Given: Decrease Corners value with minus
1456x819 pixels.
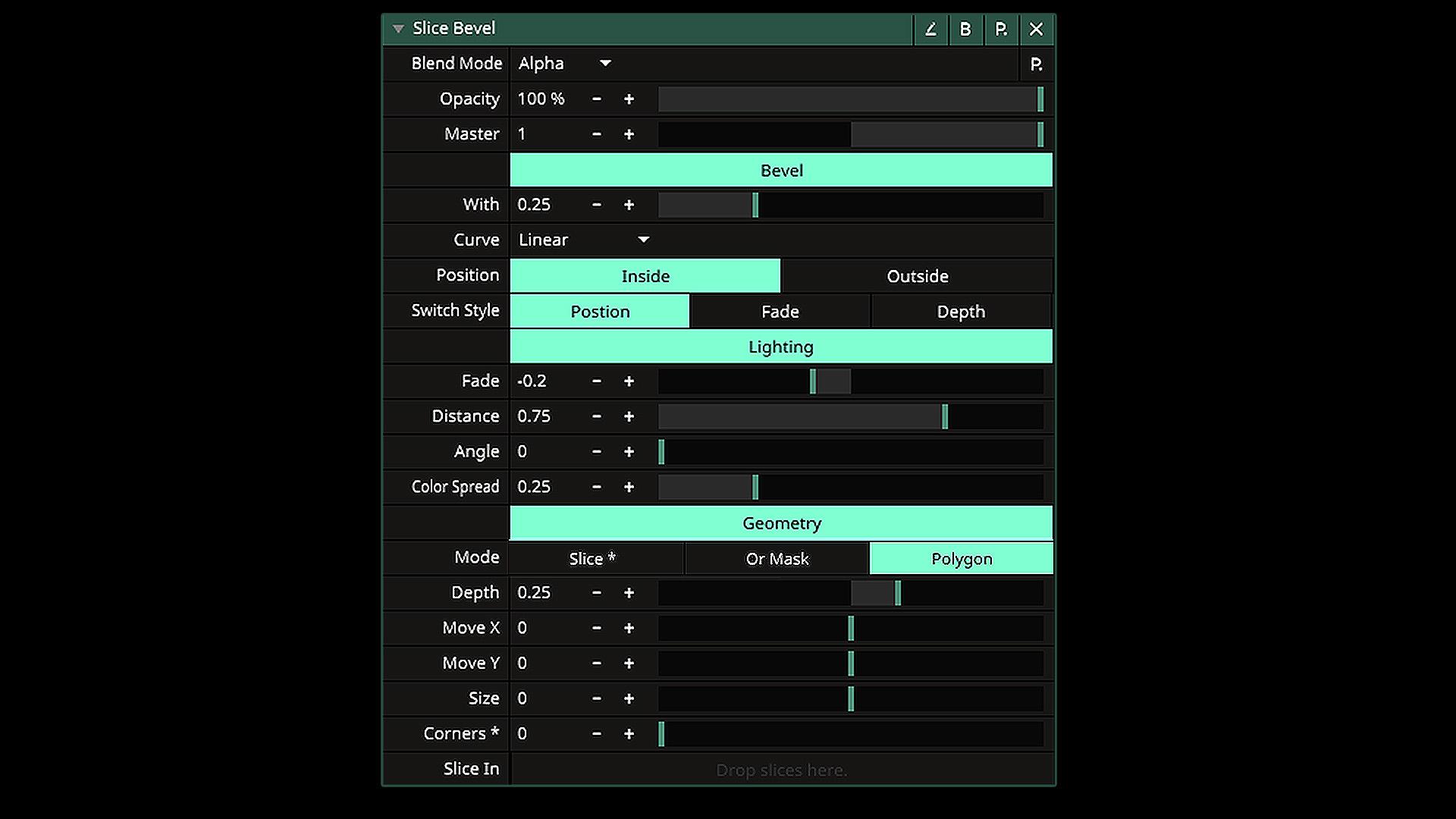Looking at the screenshot, I should 597,734.
